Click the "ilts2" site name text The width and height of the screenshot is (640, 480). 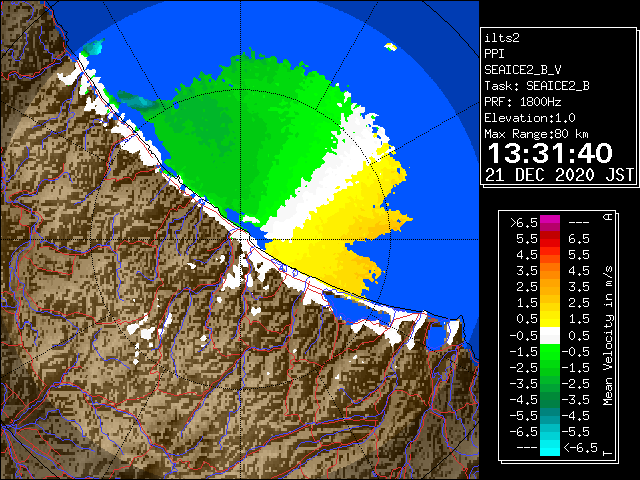click(x=502, y=38)
